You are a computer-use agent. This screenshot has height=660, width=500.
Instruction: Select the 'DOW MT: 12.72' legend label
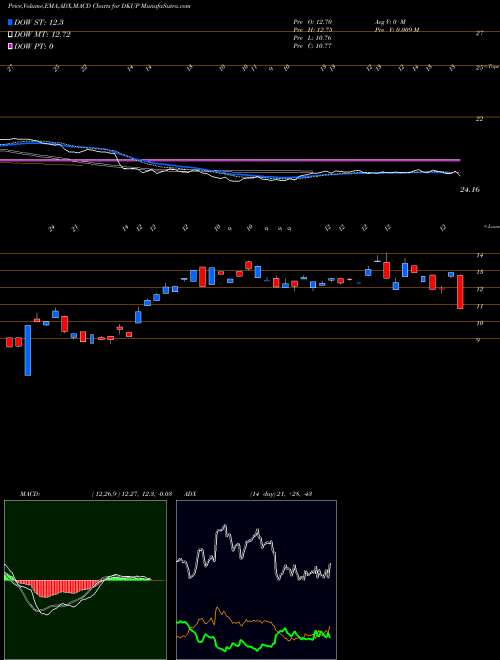click(x=42, y=35)
